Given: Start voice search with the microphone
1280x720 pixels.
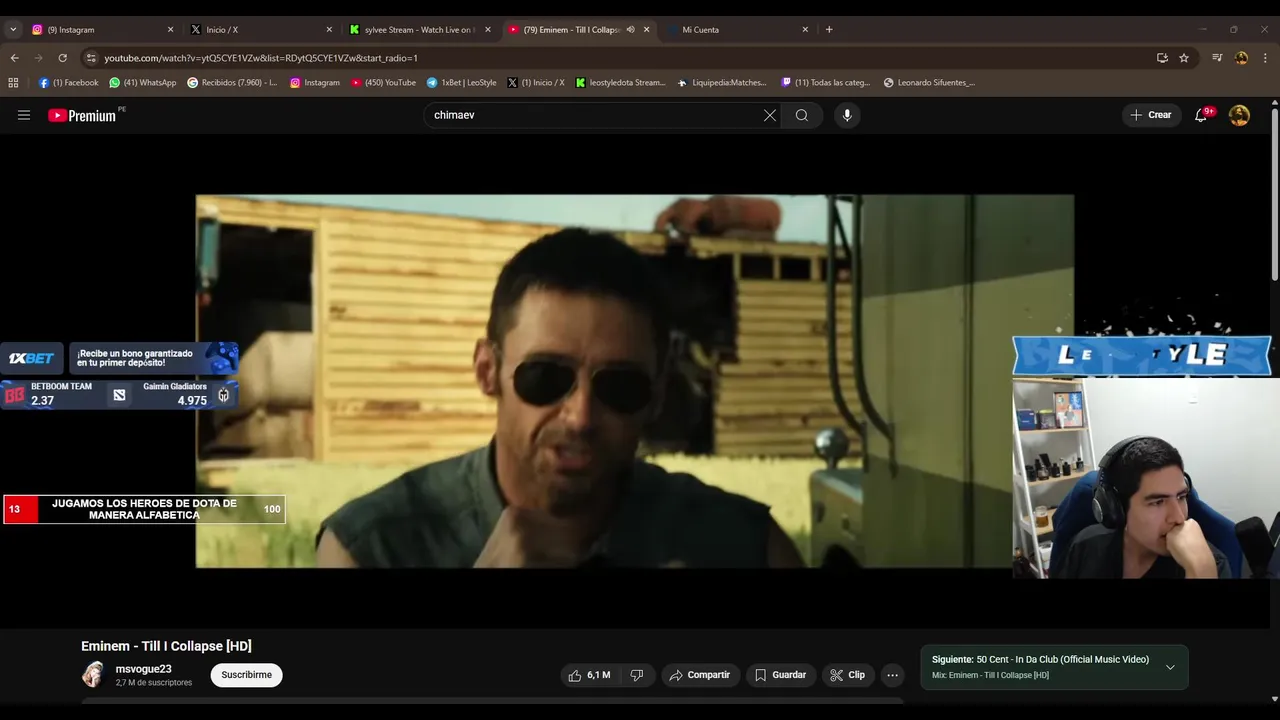Looking at the screenshot, I should (847, 115).
